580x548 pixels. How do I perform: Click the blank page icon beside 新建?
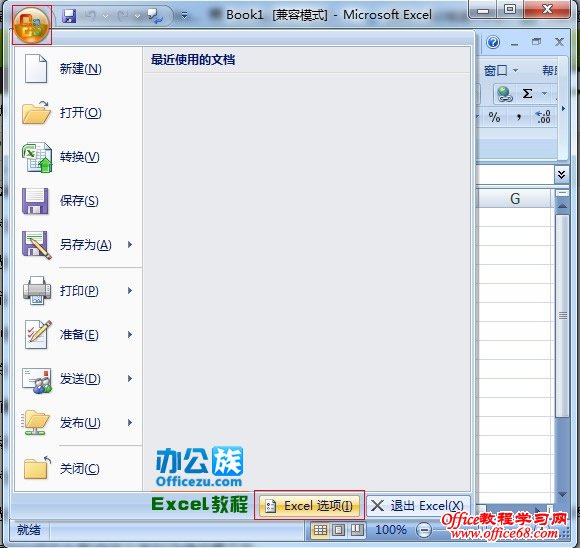click(x=36, y=68)
